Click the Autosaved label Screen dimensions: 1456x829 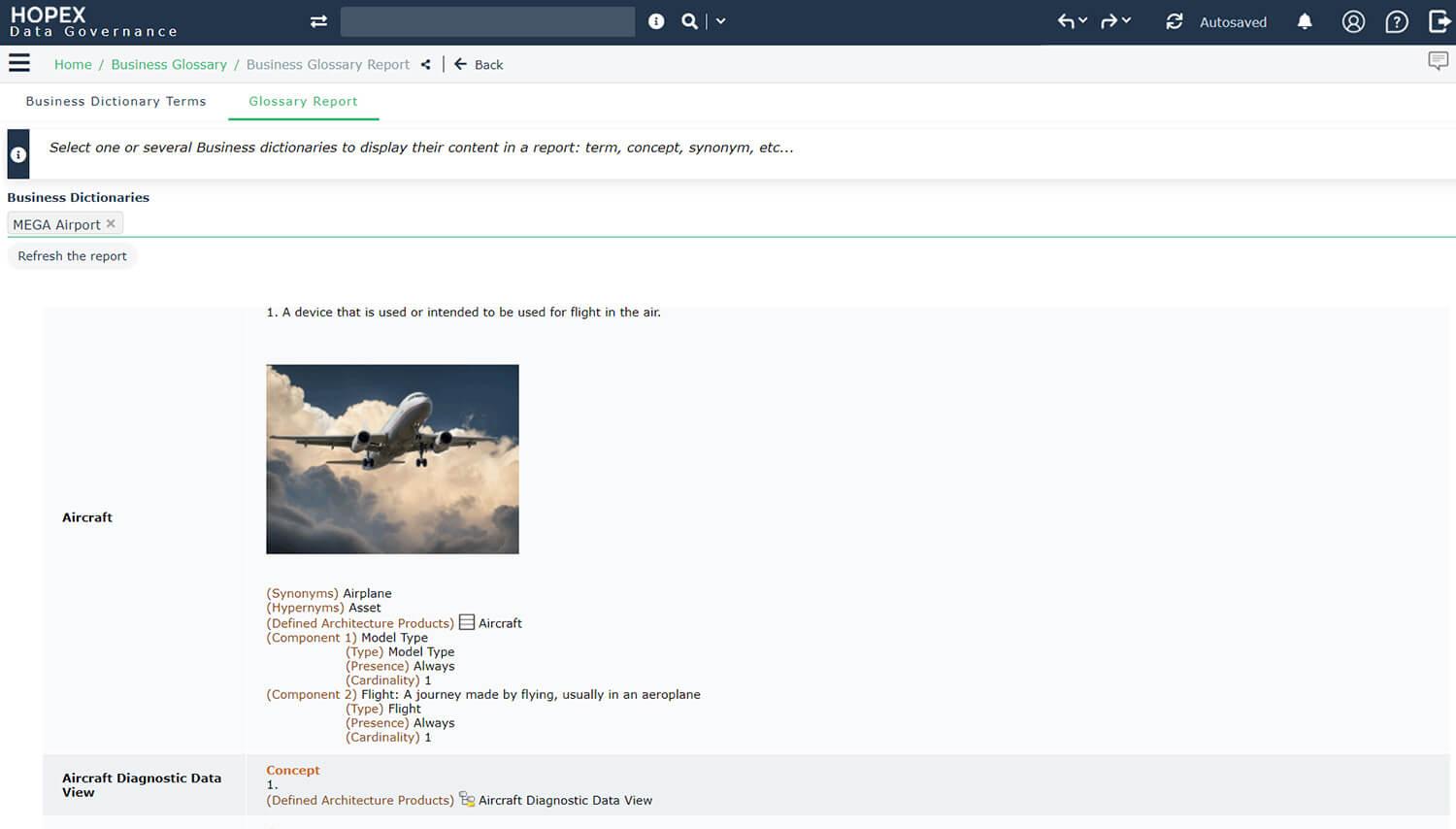[1233, 22]
